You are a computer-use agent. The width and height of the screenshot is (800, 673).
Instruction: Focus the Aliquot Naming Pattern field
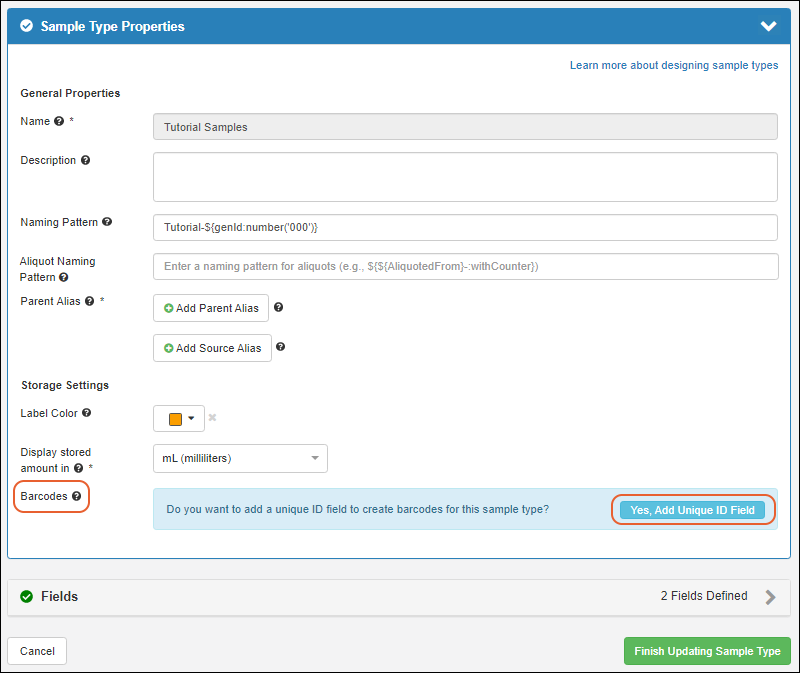pyautogui.click(x=465, y=266)
